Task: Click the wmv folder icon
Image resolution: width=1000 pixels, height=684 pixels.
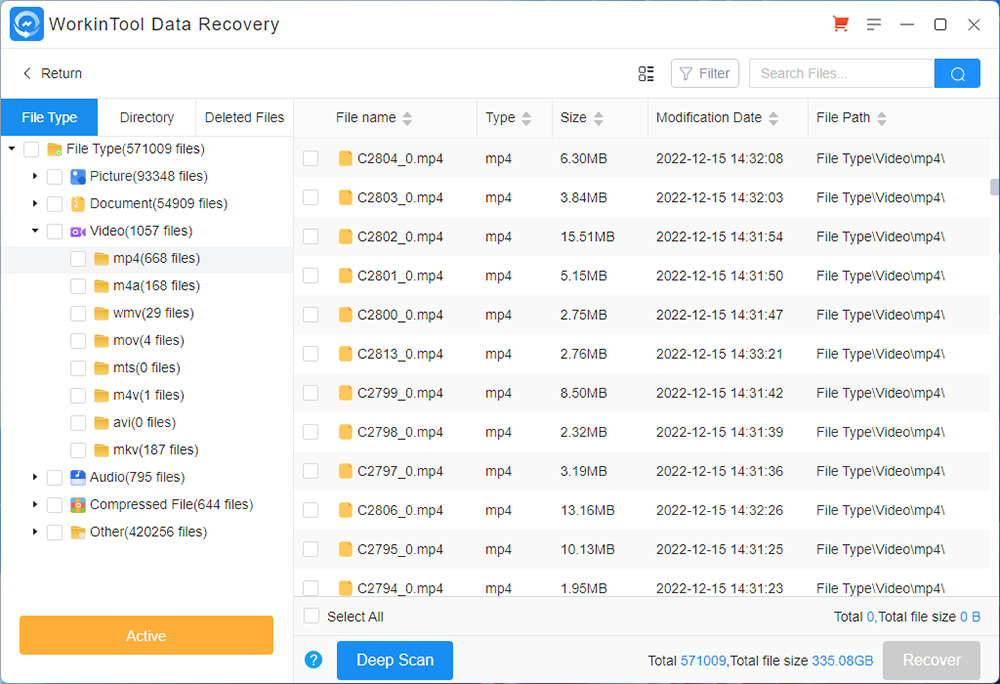Action: (x=101, y=313)
